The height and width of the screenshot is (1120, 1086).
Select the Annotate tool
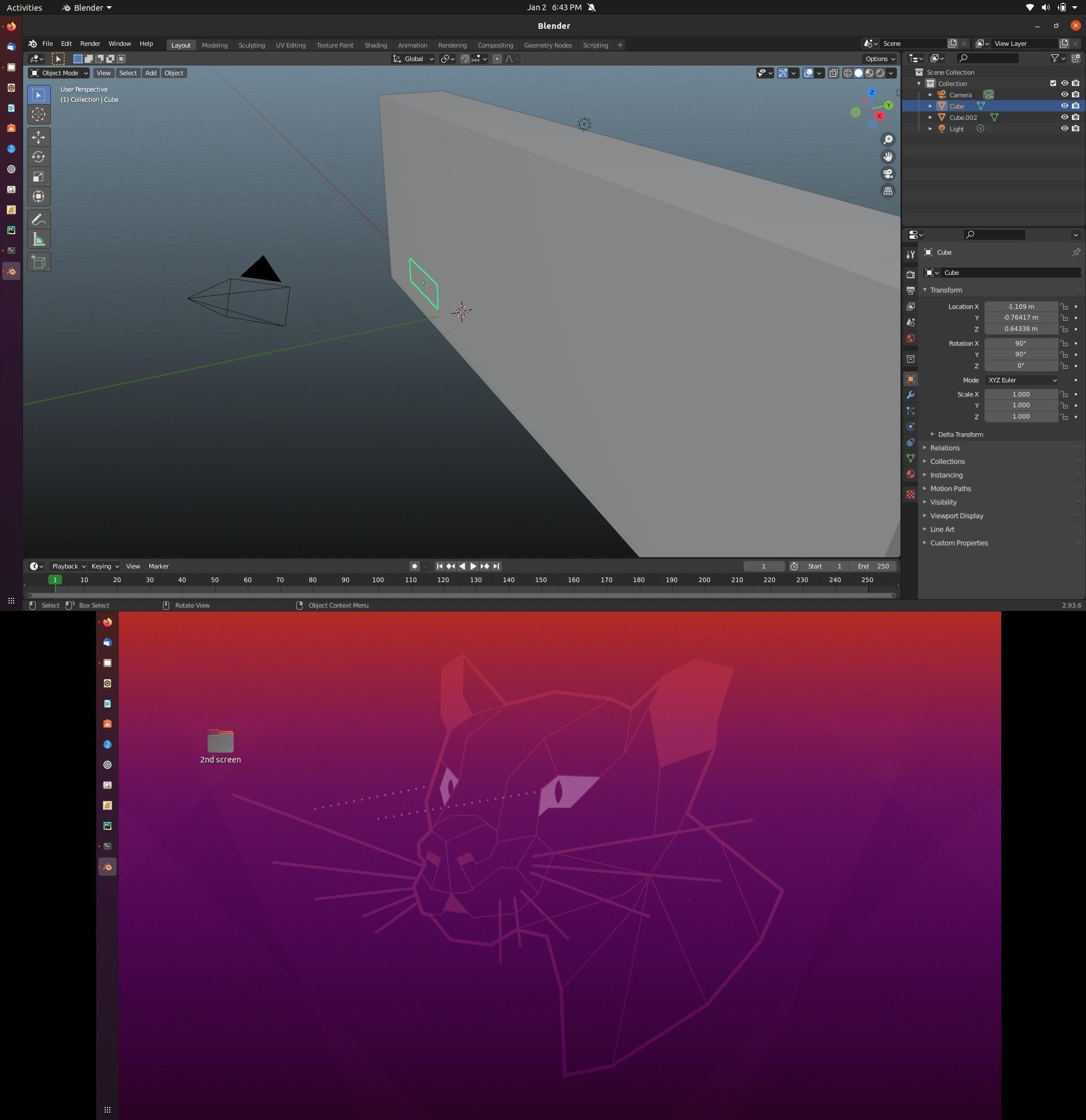pos(39,219)
